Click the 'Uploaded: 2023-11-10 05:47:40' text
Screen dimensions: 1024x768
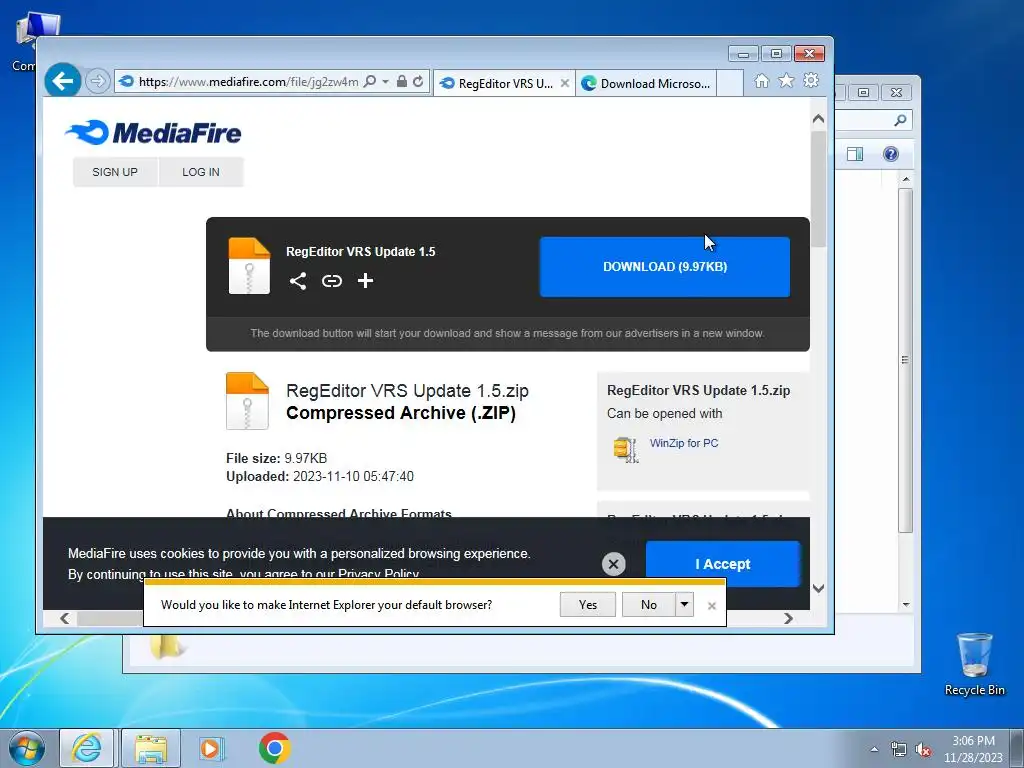tap(320, 476)
